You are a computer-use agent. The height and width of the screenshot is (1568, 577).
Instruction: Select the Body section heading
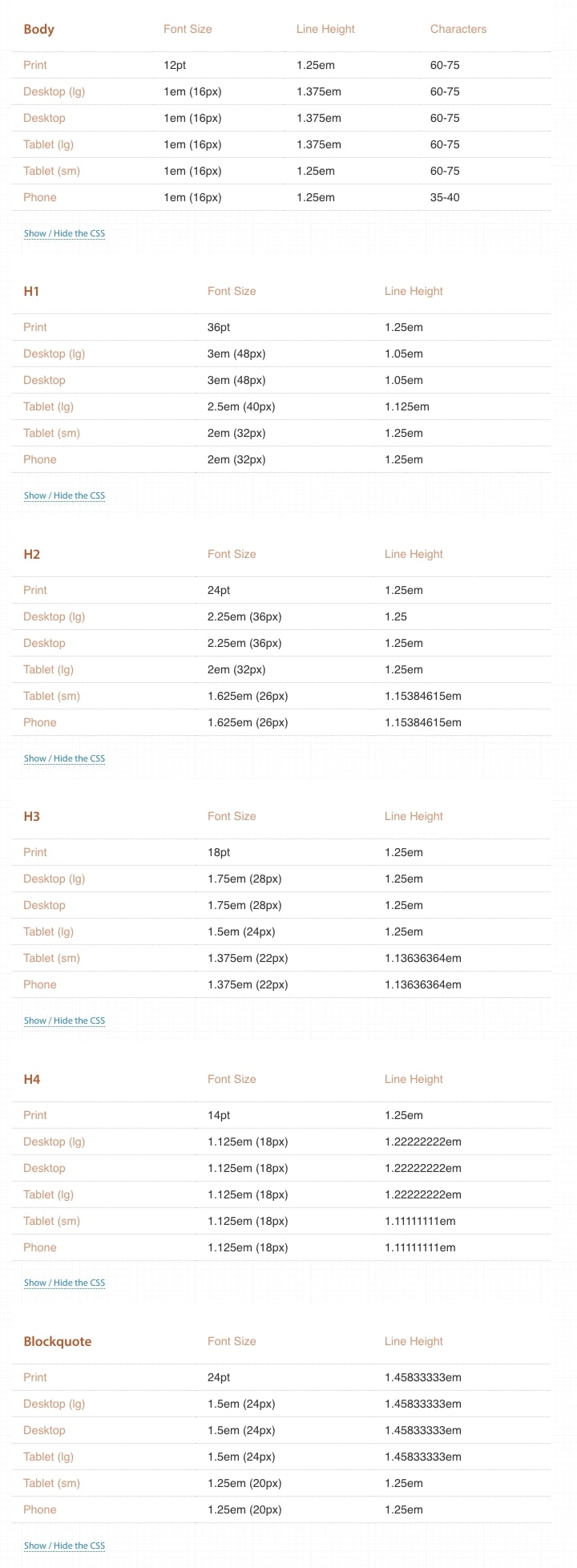[x=38, y=29]
